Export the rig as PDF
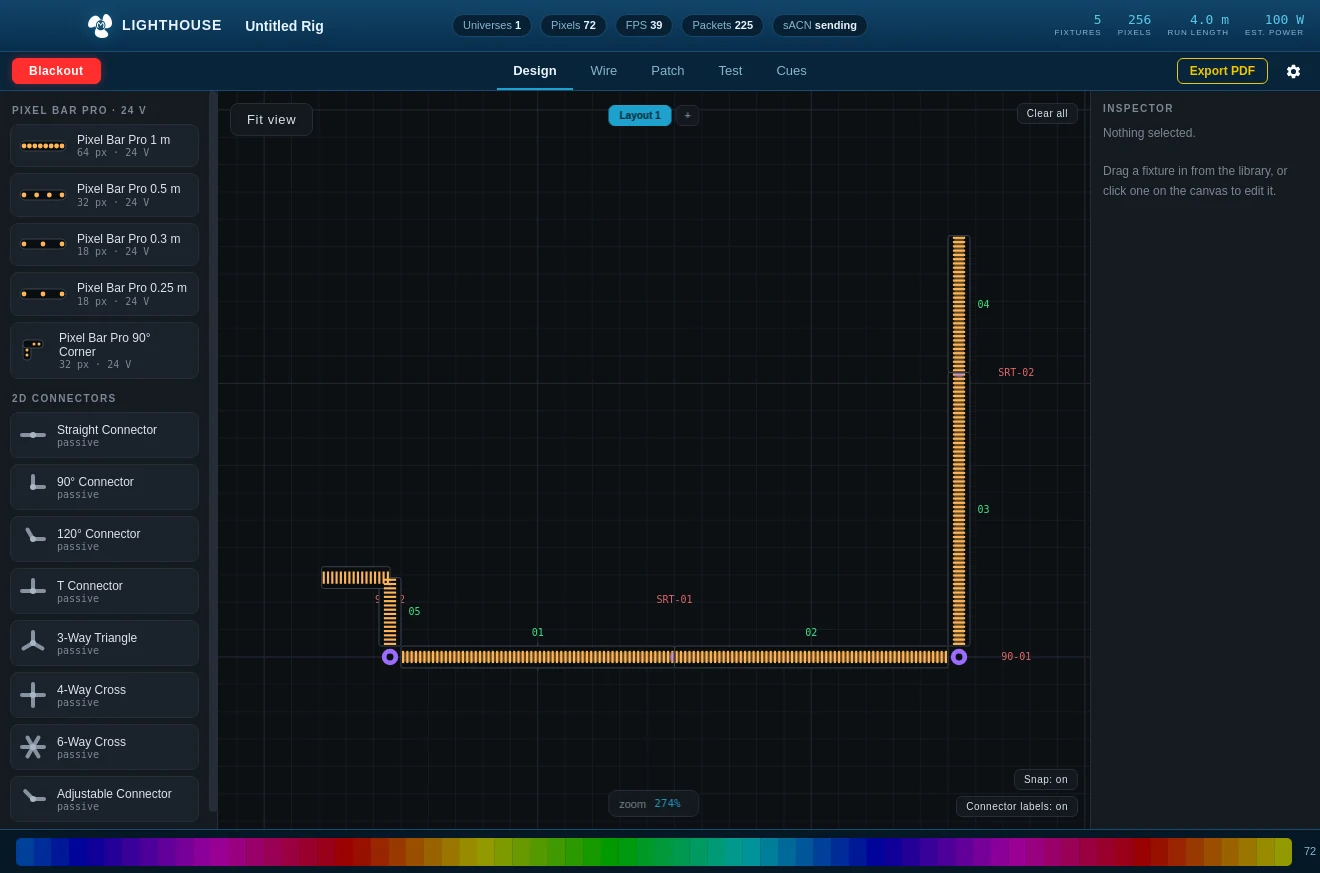 [1222, 71]
